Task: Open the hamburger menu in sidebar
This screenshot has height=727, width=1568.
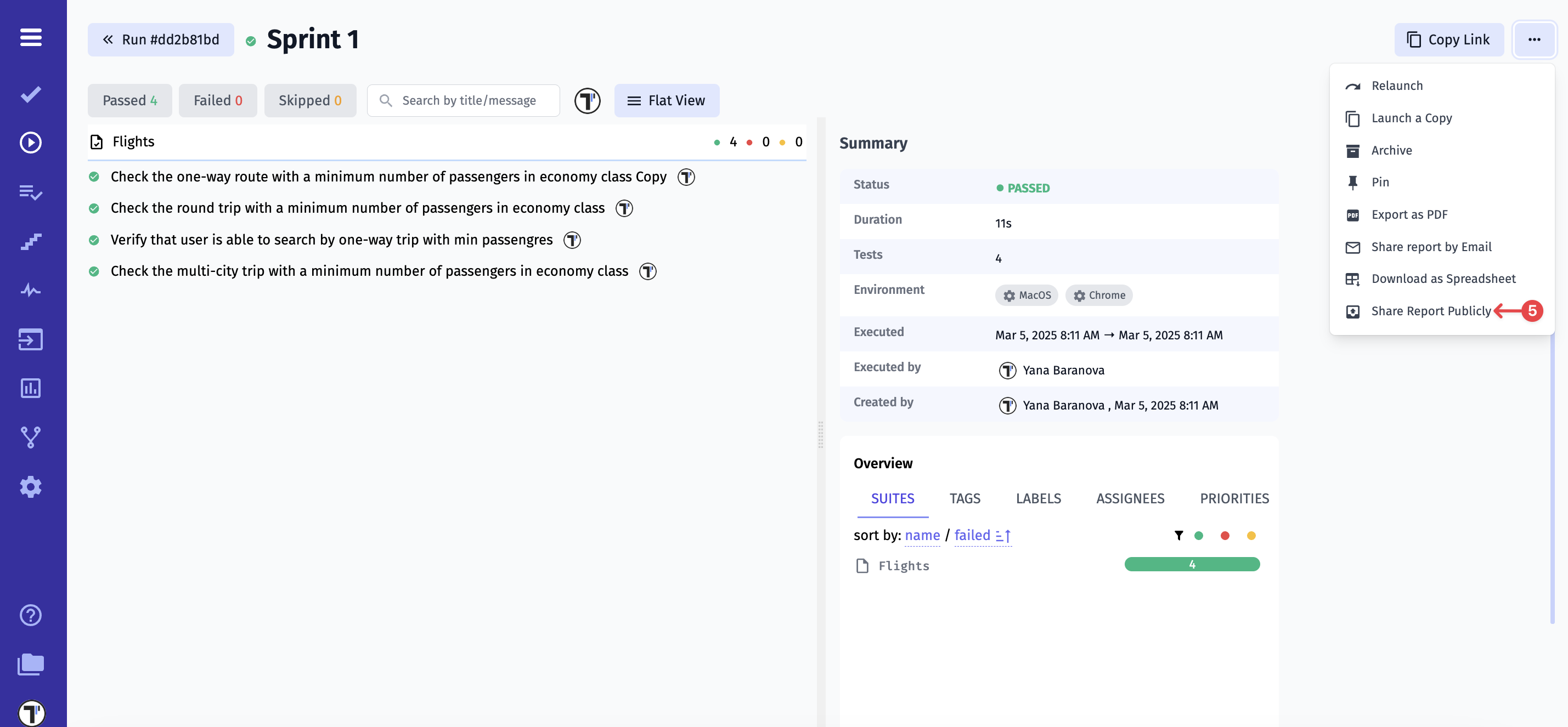Action: pos(30,37)
